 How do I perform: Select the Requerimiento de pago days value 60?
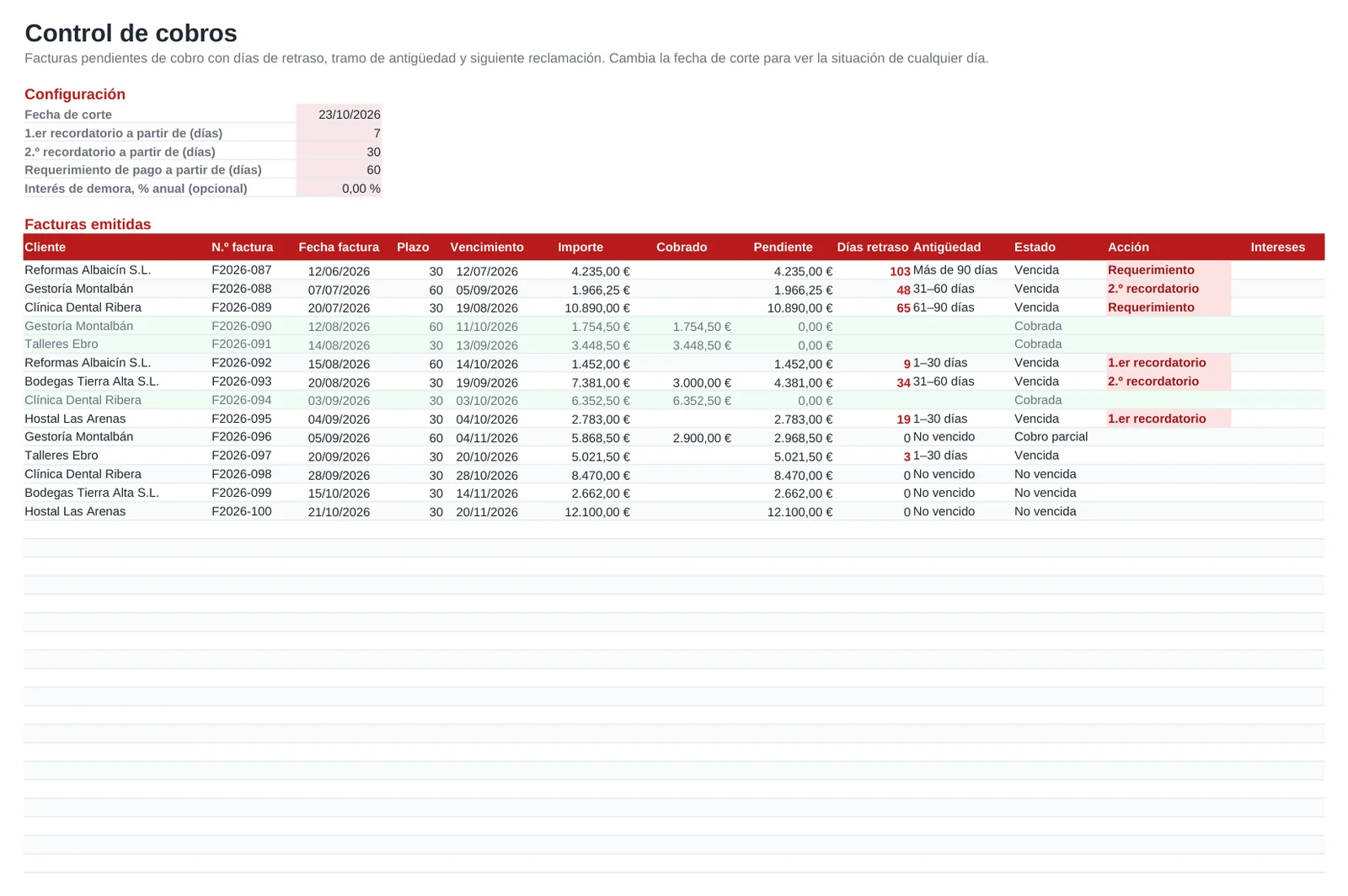coord(339,170)
